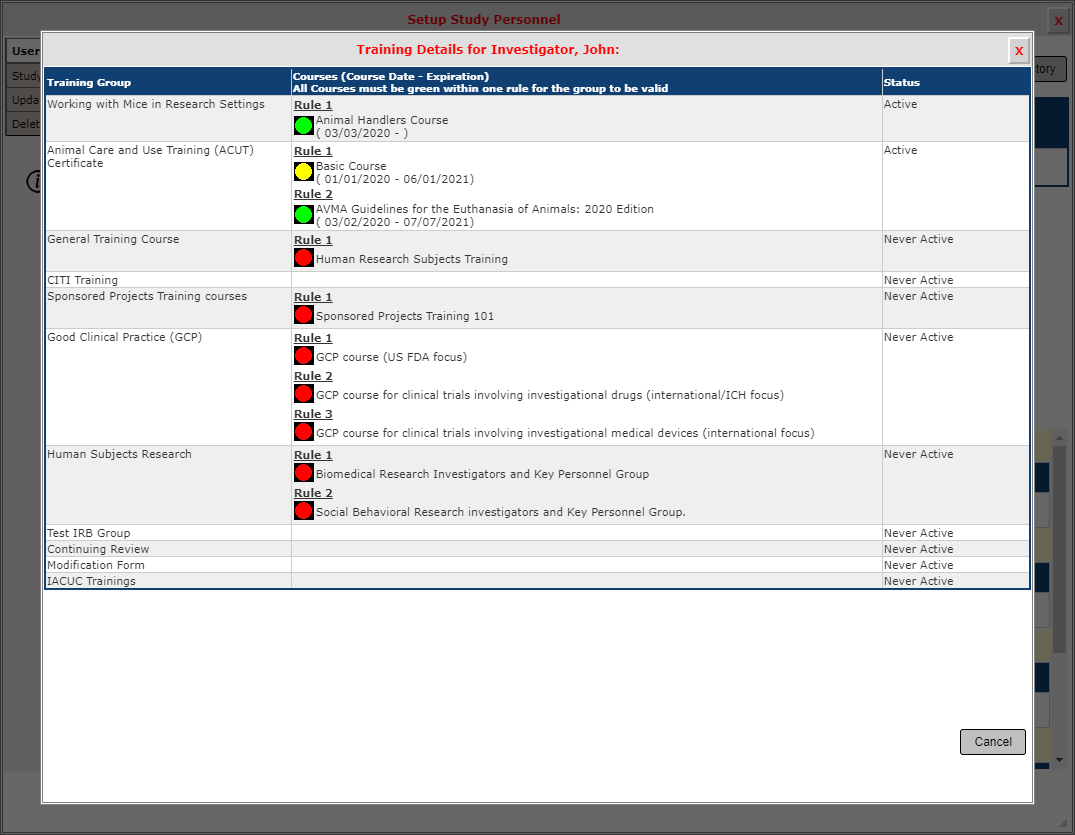Click red status light for Human Research Subjects Training
This screenshot has width=1075, height=835.
point(304,258)
